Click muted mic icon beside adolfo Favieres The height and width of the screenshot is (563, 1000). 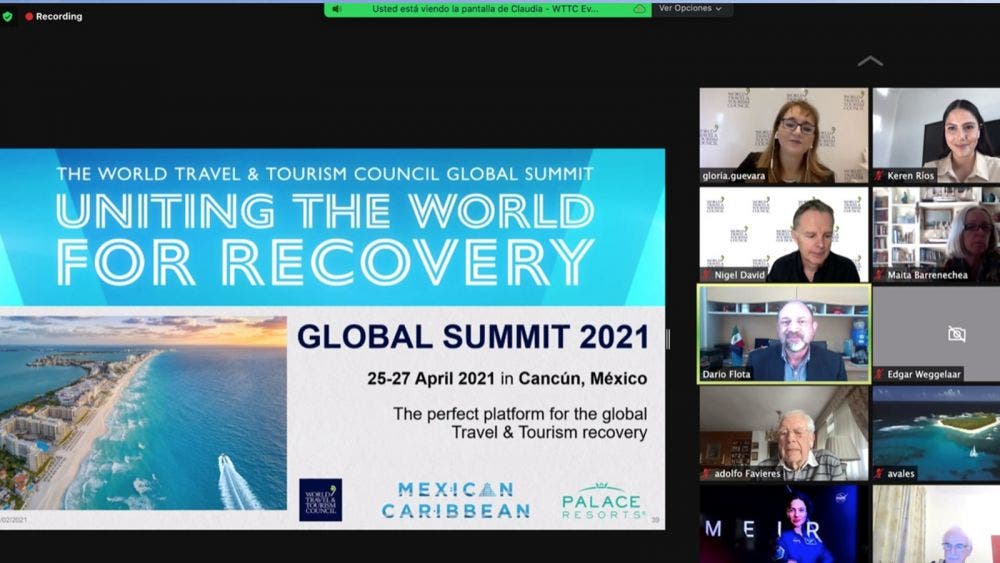click(706, 473)
